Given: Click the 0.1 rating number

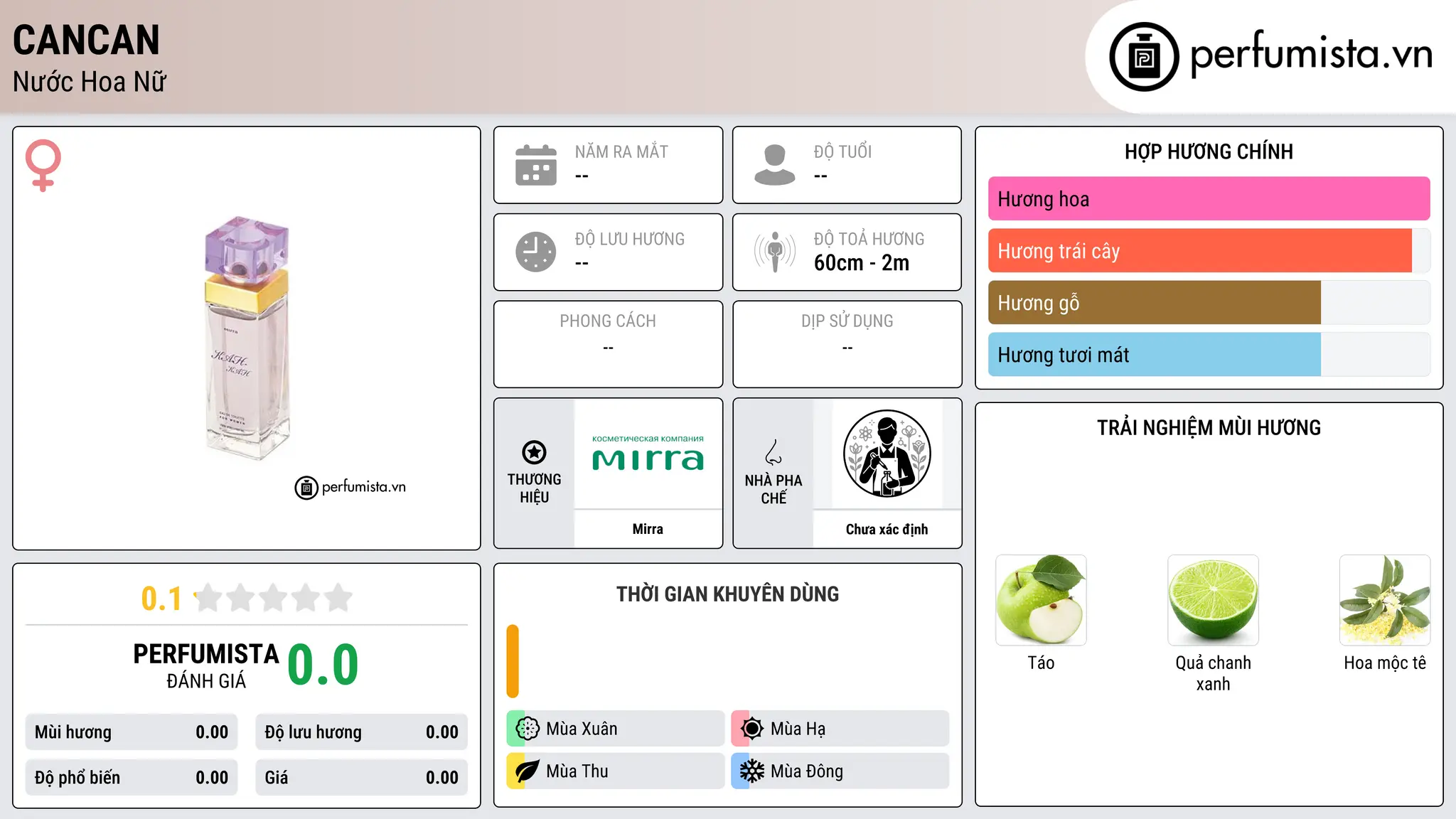Looking at the screenshot, I should [x=161, y=599].
